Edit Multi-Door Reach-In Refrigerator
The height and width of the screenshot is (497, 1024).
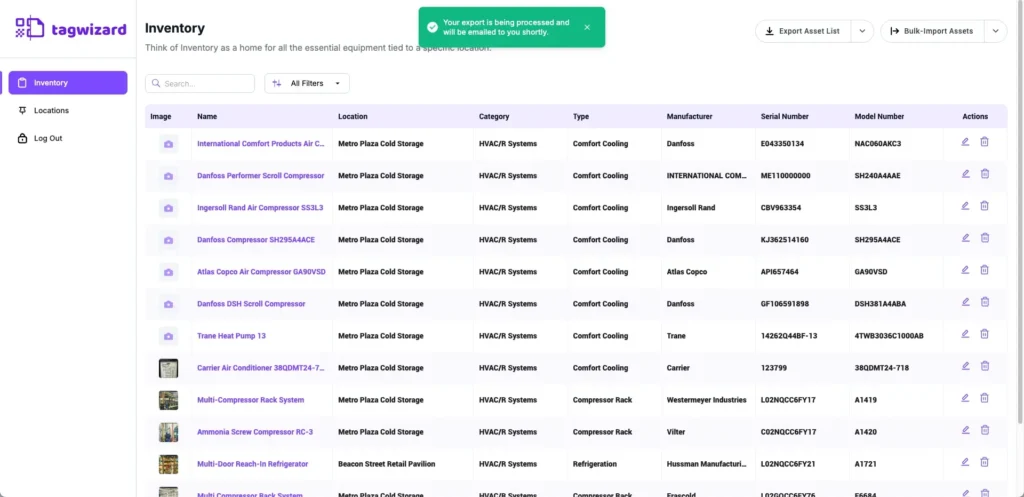[965, 462]
